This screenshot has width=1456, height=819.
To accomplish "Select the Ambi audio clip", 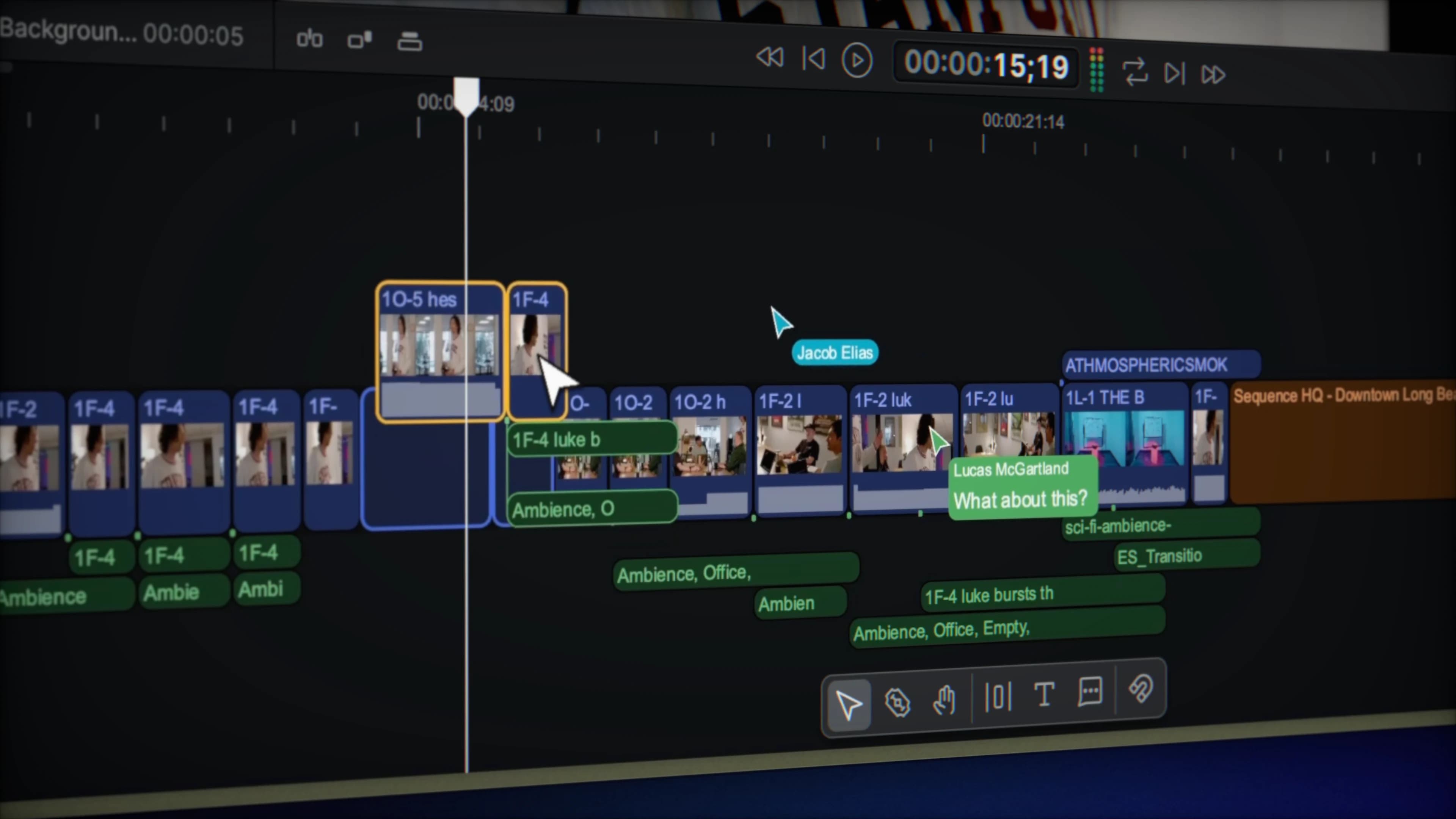I will click(x=267, y=588).
